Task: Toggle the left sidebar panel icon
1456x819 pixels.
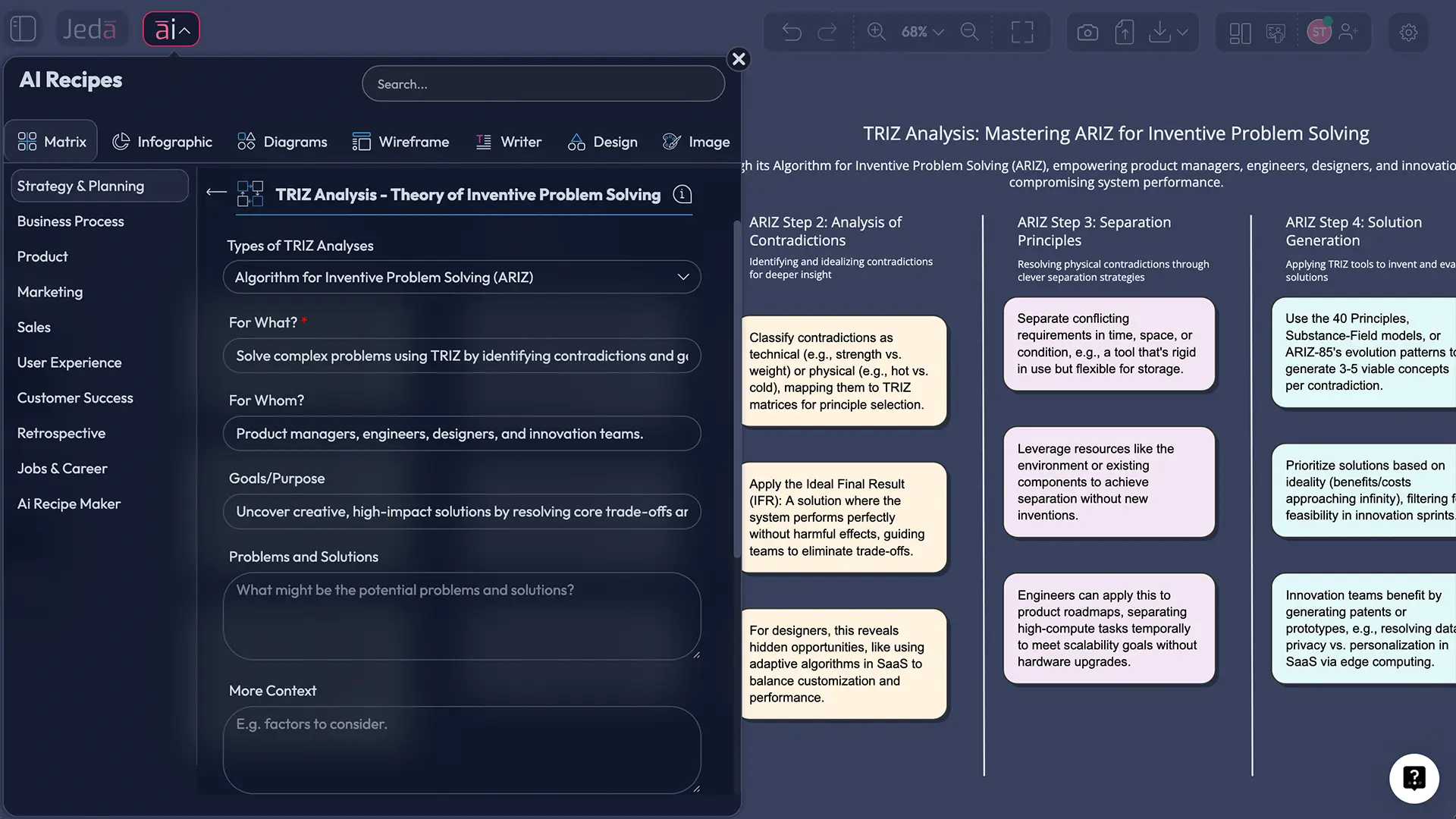Action: tap(24, 29)
